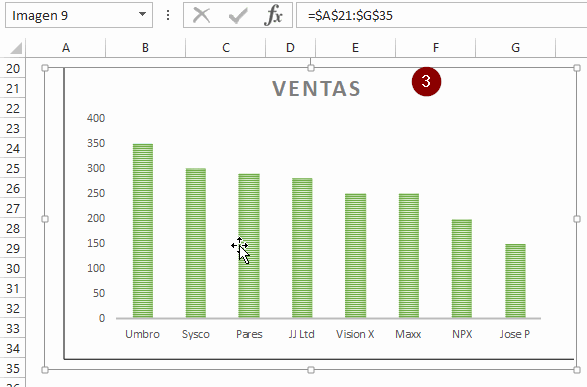587x387 pixels.
Task: Click the Enter checkmark icon in formula bar
Action: (x=238, y=15)
